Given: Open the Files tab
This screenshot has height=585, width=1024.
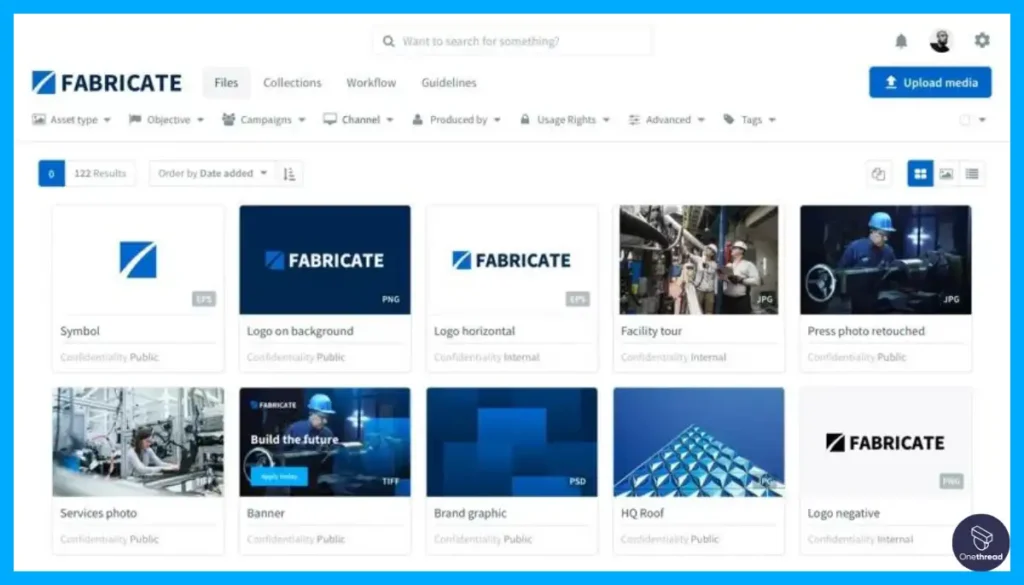Looking at the screenshot, I should click(226, 83).
